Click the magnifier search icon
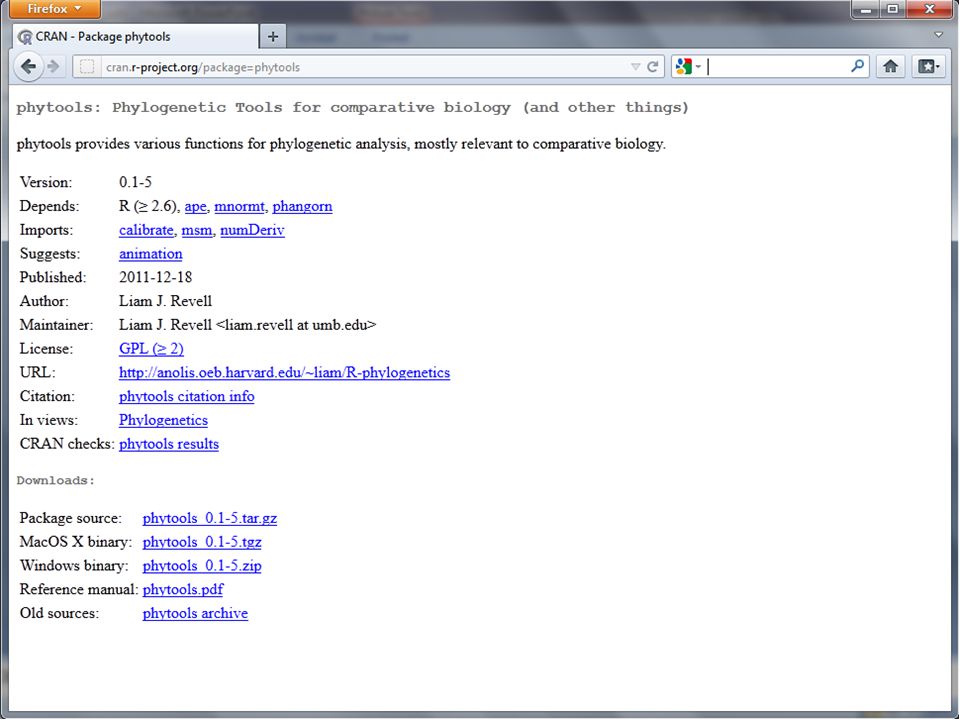Viewport: 960px width, 720px height. pyautogui.click(x=858, y=65)
